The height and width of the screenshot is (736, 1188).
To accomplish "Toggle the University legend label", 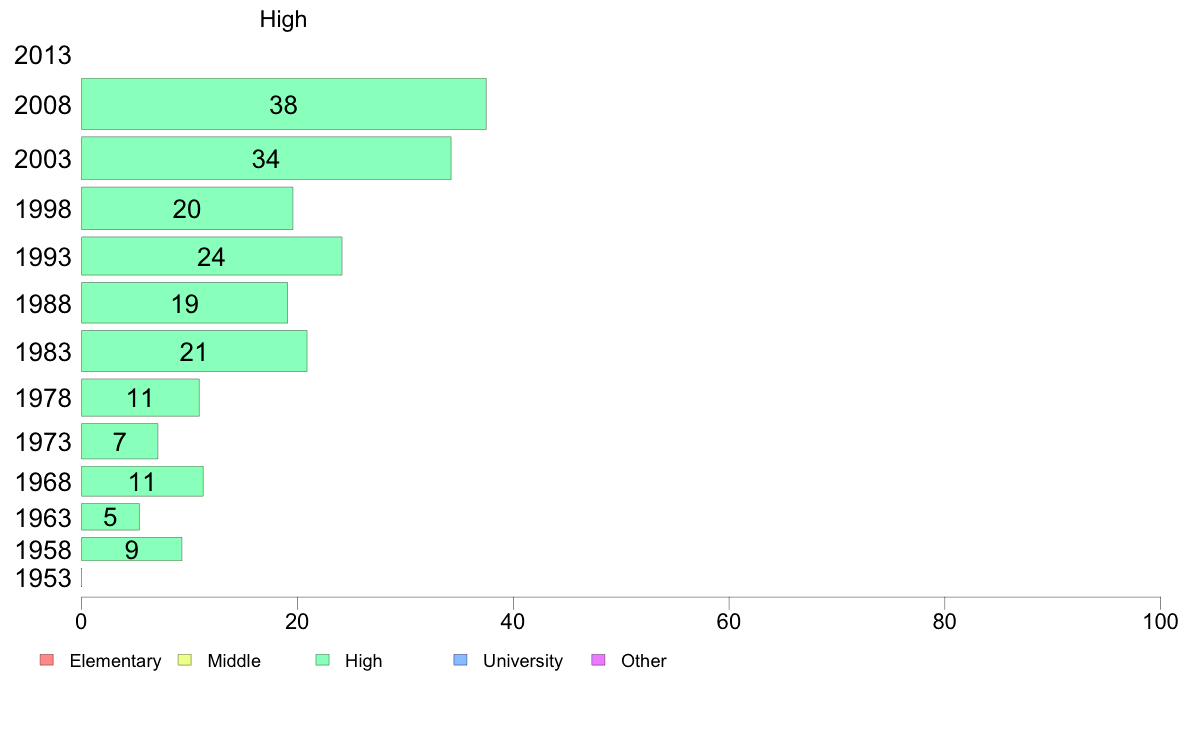I will tap(522, 661).
